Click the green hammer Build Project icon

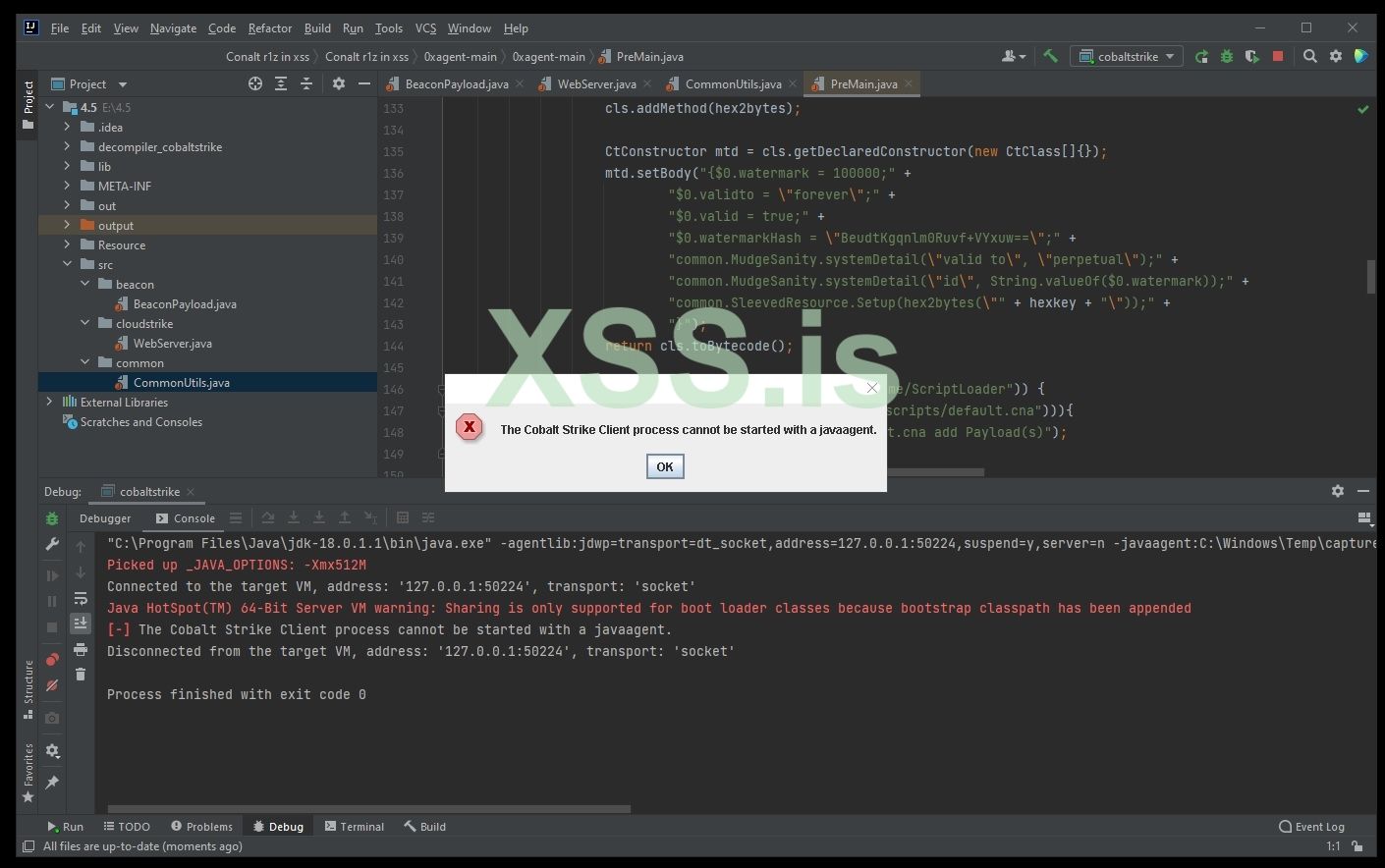[1050, 56]
